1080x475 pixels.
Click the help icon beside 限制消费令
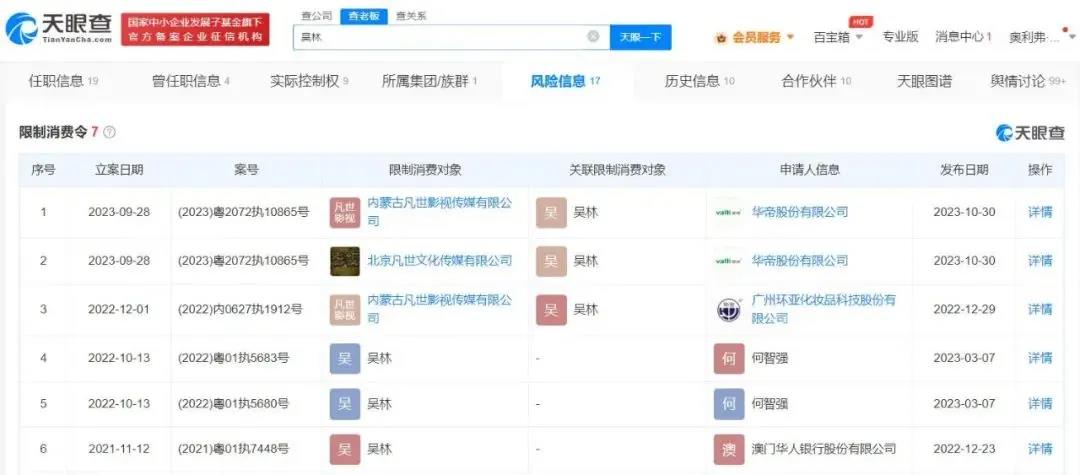pos(110,132)
